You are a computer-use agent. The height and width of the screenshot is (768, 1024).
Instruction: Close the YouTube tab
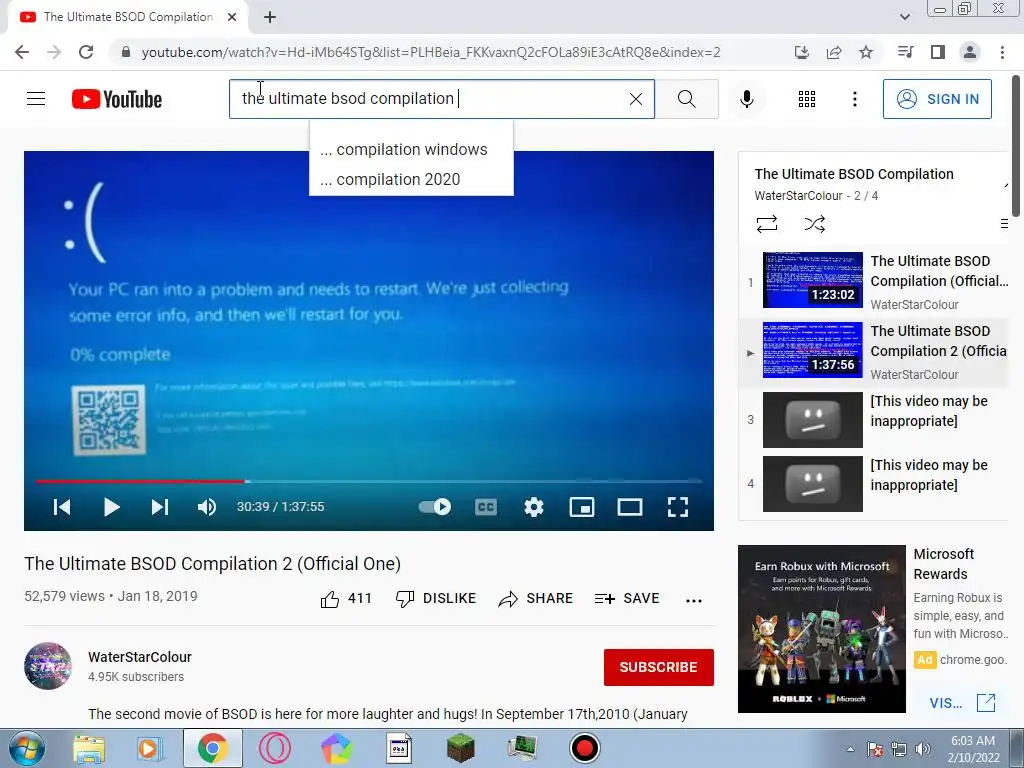pos(232,17)
